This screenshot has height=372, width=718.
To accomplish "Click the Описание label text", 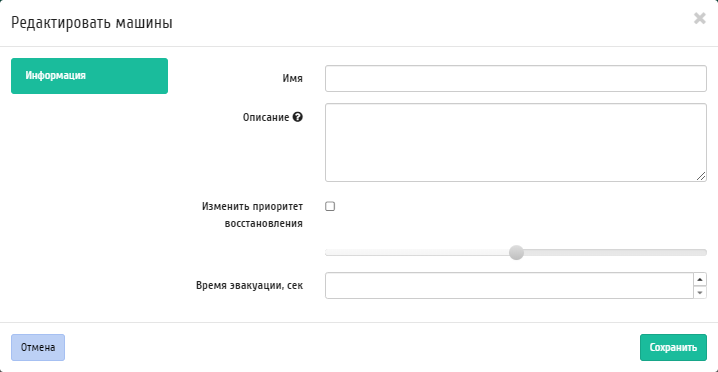I will 266,117.
